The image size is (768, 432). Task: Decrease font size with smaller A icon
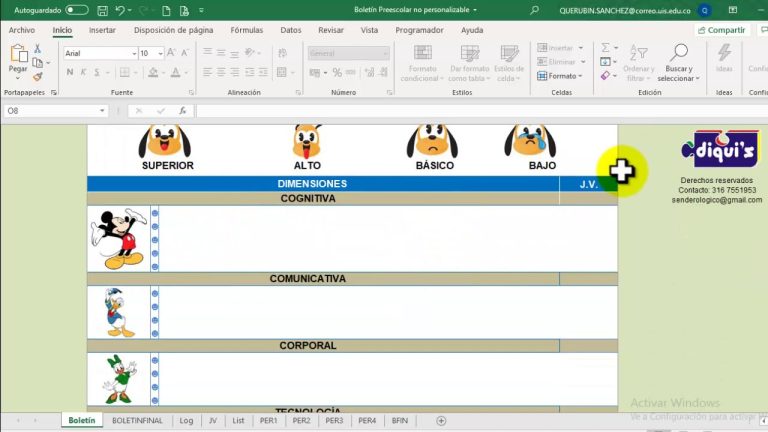tap(185, 53)
